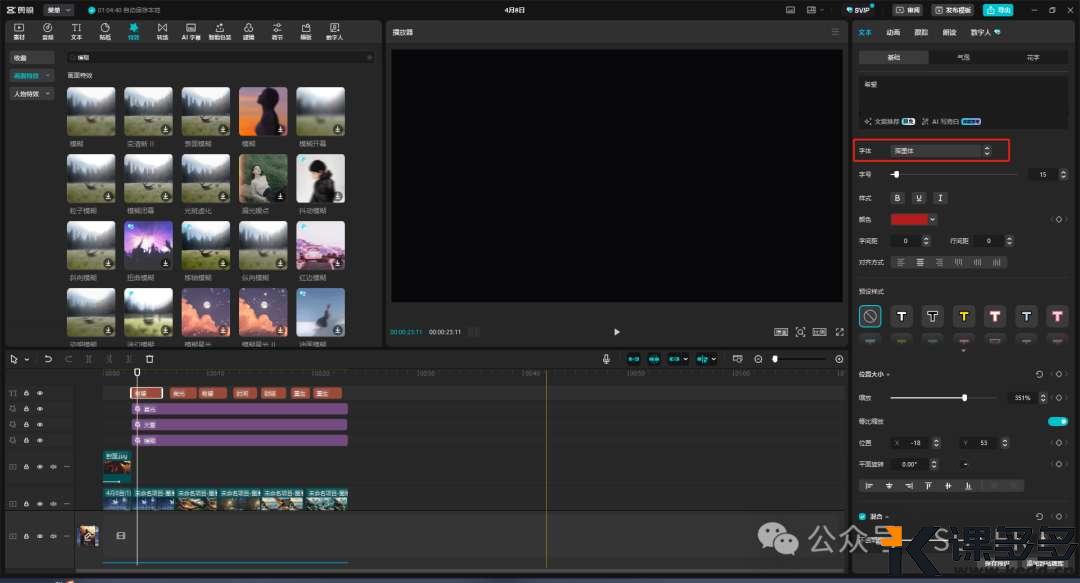This screenshot has width=1080, height=583.
Task: Open the 贴纸 (Stickers) panel icon
Action: pyautogui.click(x=105, y=30)
